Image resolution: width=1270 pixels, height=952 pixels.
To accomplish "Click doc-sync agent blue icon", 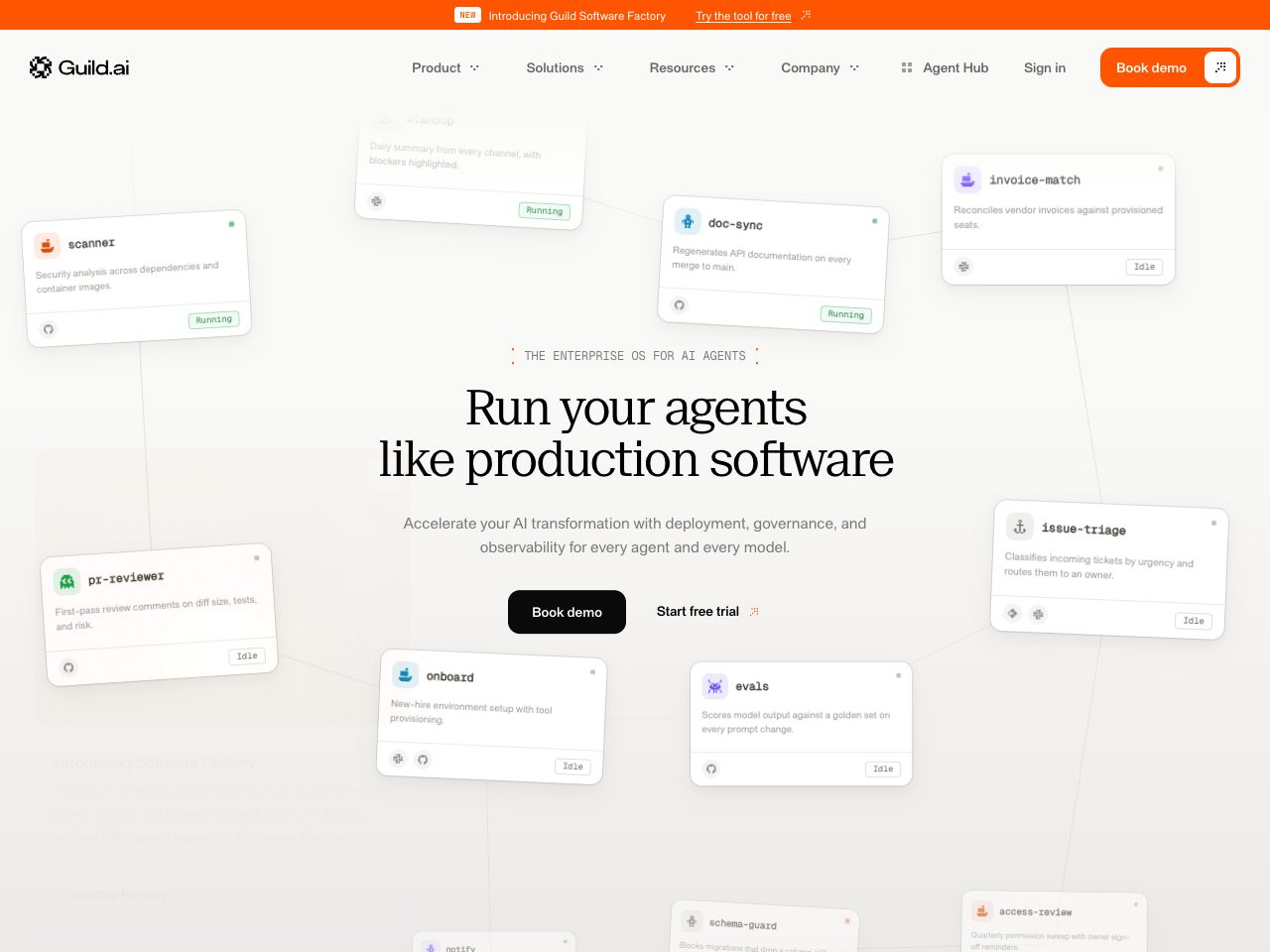I will [688, 221].
